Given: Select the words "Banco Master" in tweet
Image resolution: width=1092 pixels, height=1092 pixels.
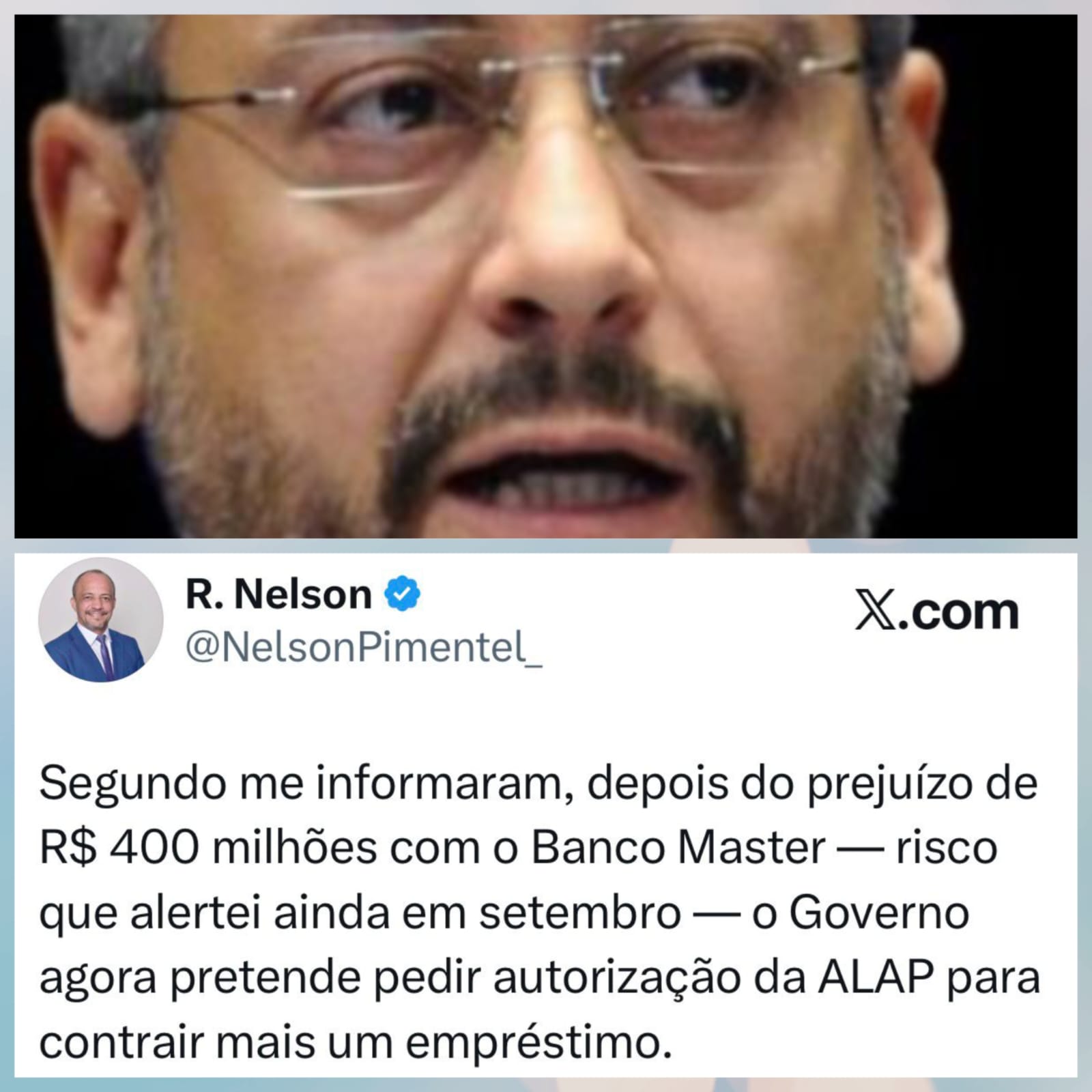Looking at the screenshot, I should 678,848.
